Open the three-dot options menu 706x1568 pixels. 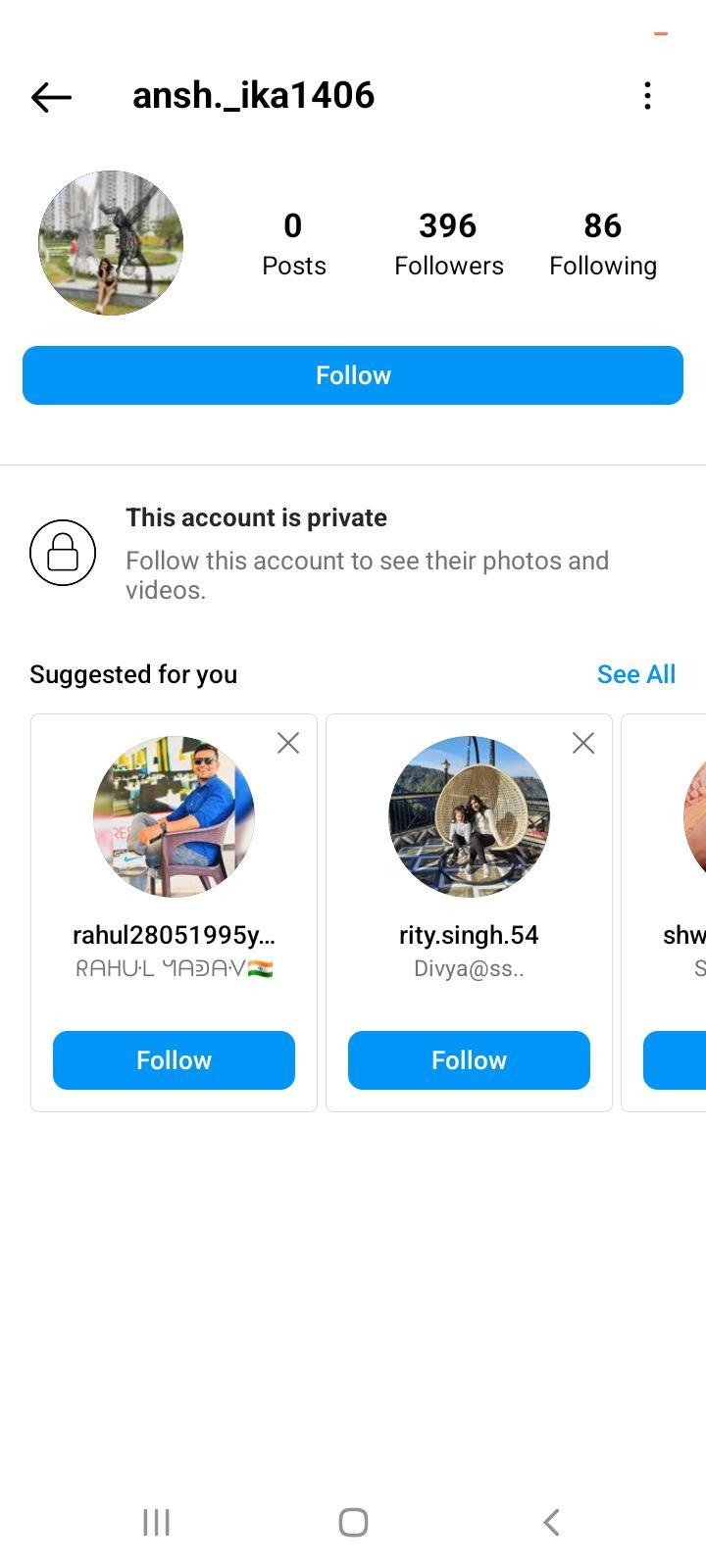[x=647, y=96]
